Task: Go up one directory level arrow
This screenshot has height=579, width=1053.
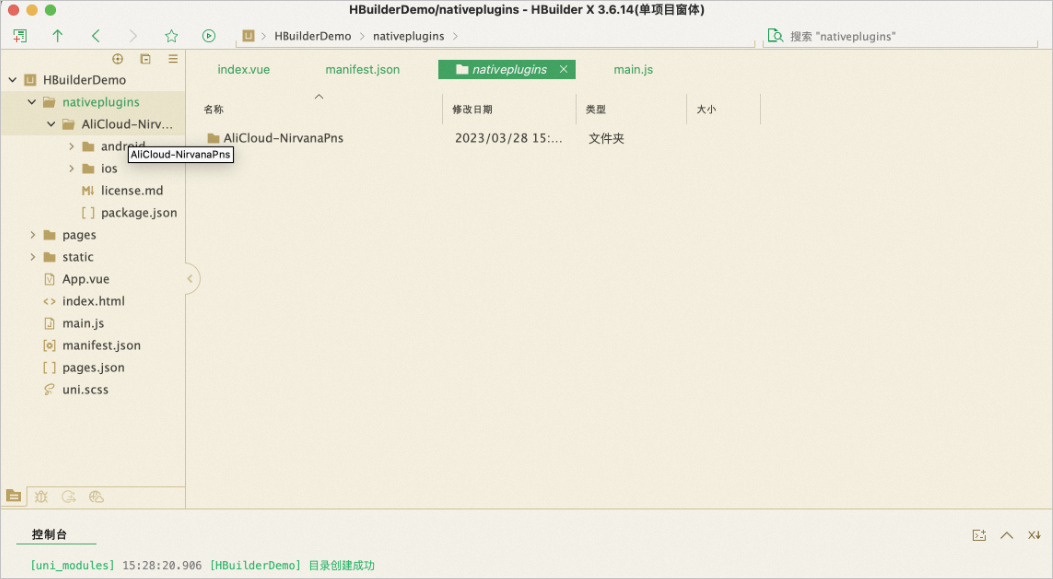Action: pyautogui.click(x=58, y=36)
